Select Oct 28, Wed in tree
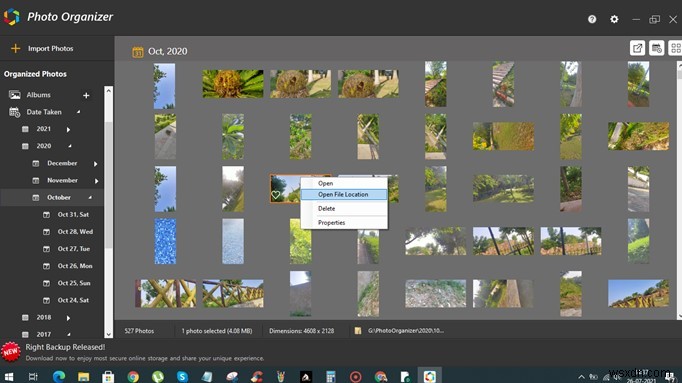This screenshot has height=383, width=682. [75, 232]
